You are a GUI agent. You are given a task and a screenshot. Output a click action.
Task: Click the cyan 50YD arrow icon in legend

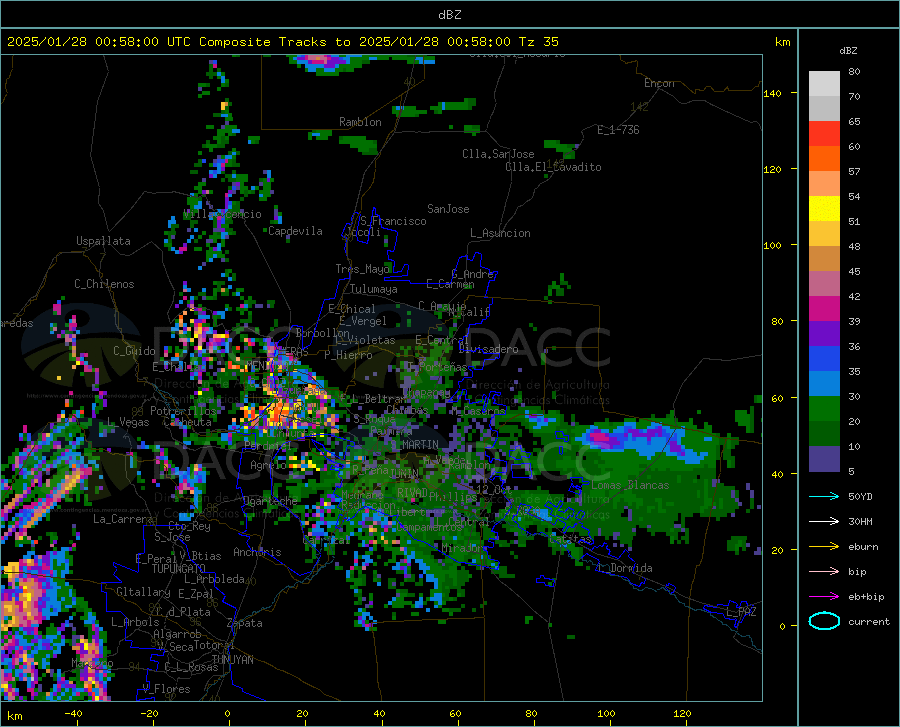tap(824, 496)
